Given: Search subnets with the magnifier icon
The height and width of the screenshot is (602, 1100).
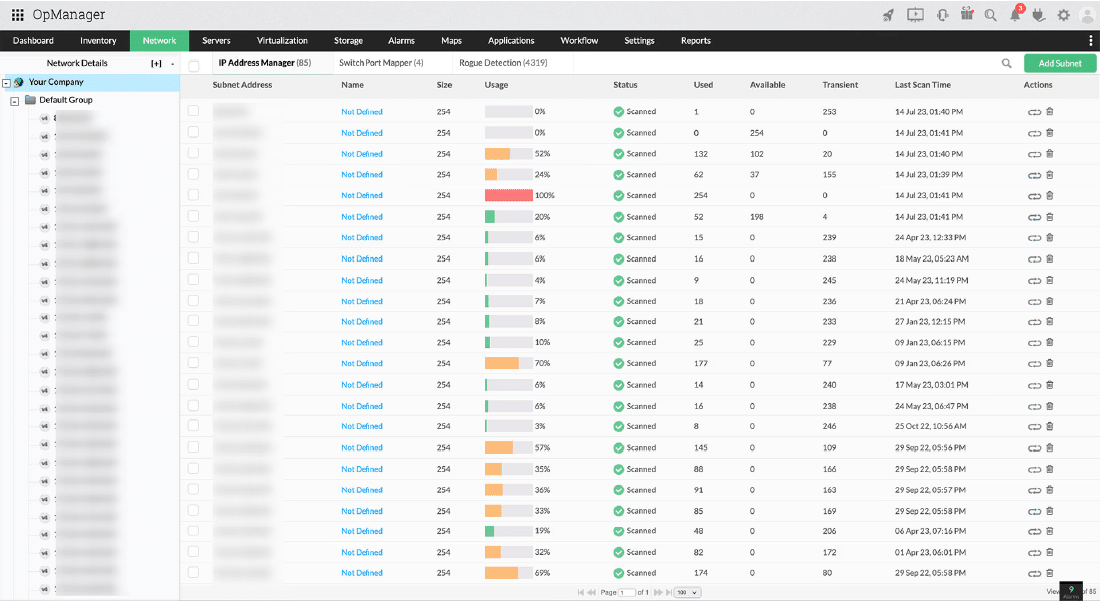Looking at the screenshot, I should 1007,63.
